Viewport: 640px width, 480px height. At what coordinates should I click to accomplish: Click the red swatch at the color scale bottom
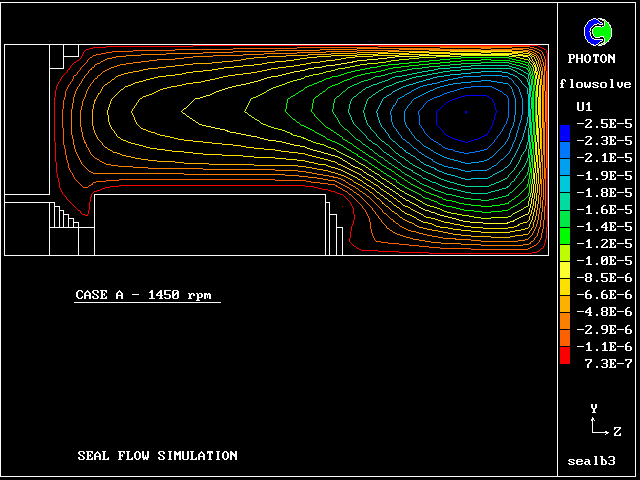565,356
